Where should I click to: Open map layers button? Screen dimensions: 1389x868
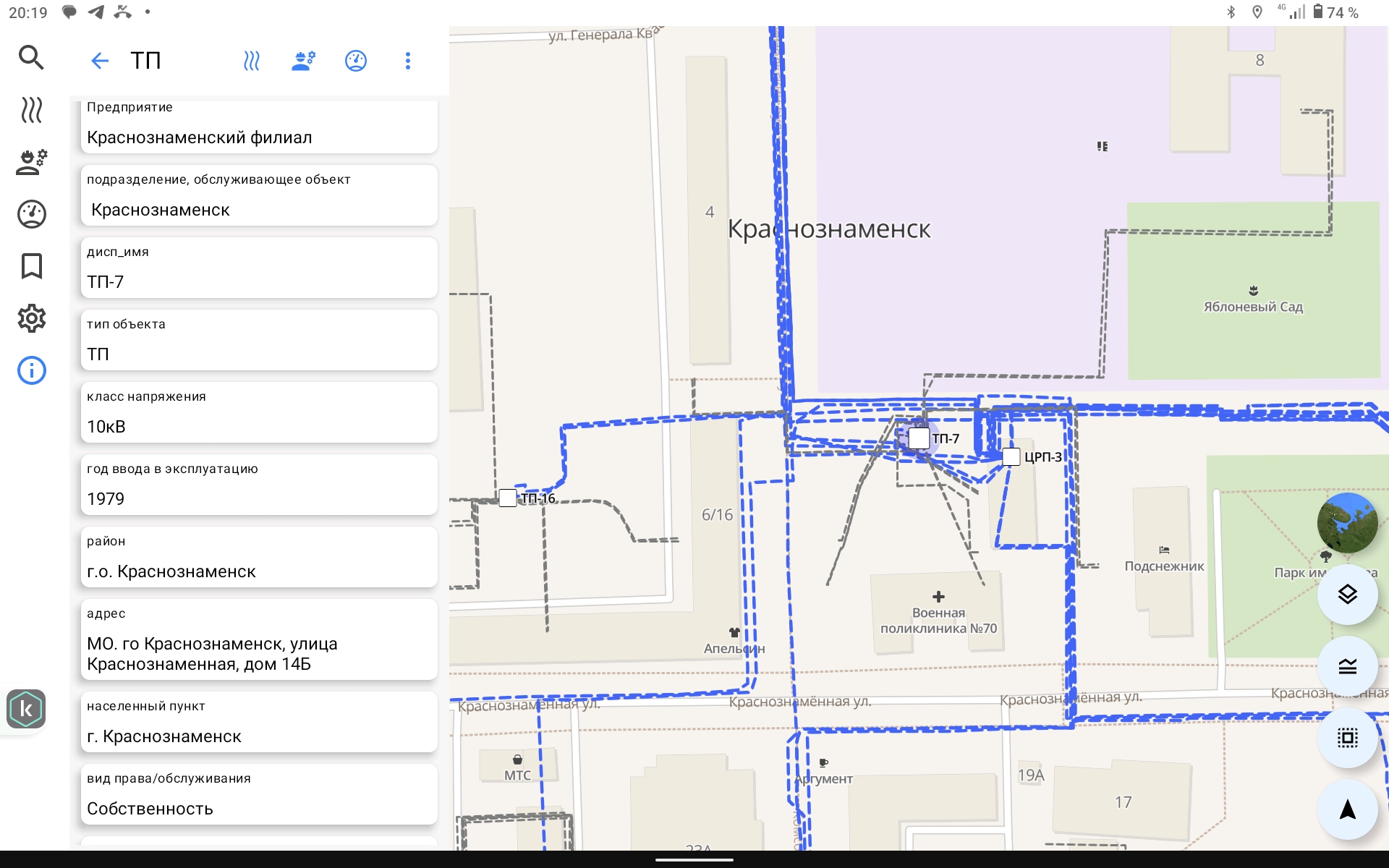pyautogui.click(x=1347, y=595)
